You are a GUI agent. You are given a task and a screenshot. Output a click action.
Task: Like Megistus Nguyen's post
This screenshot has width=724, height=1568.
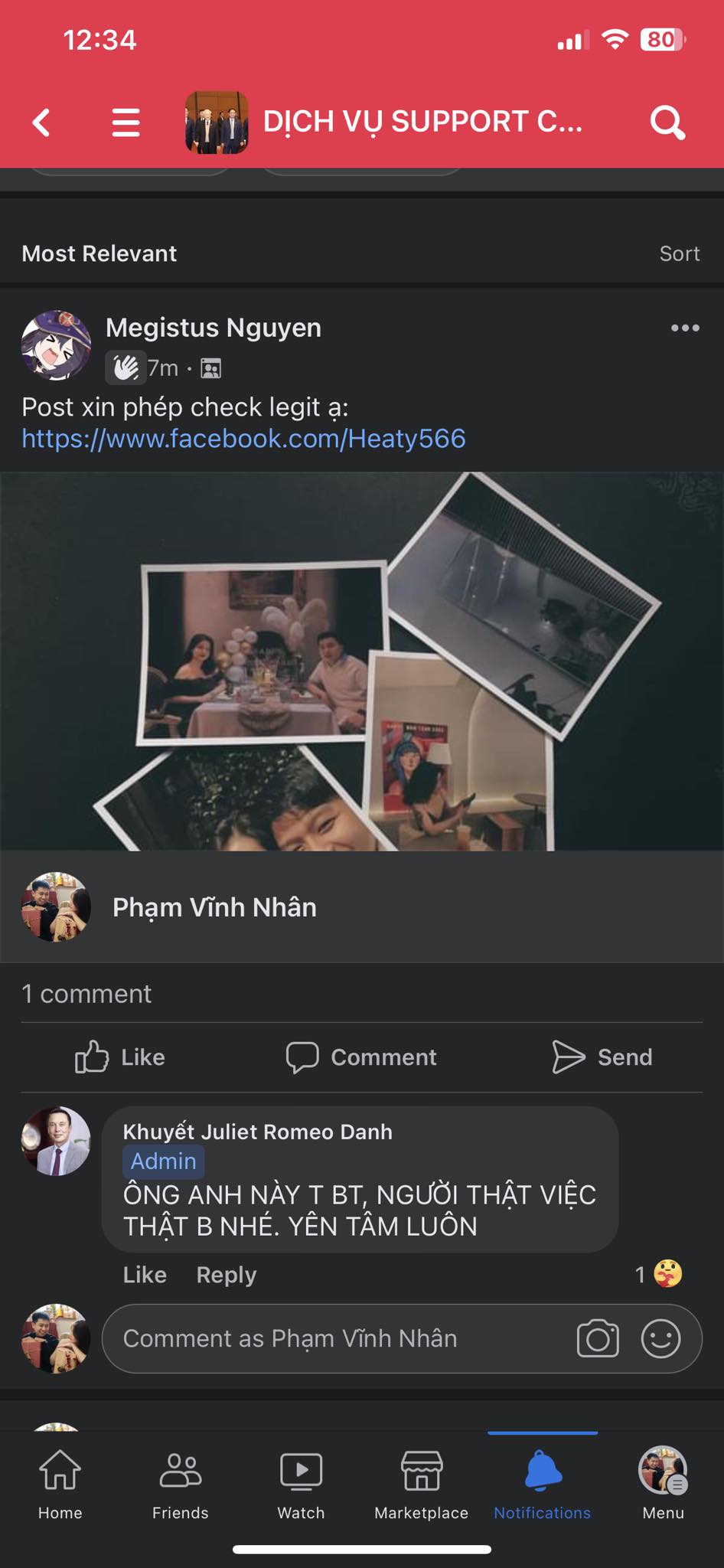(x=120, y=1057)
